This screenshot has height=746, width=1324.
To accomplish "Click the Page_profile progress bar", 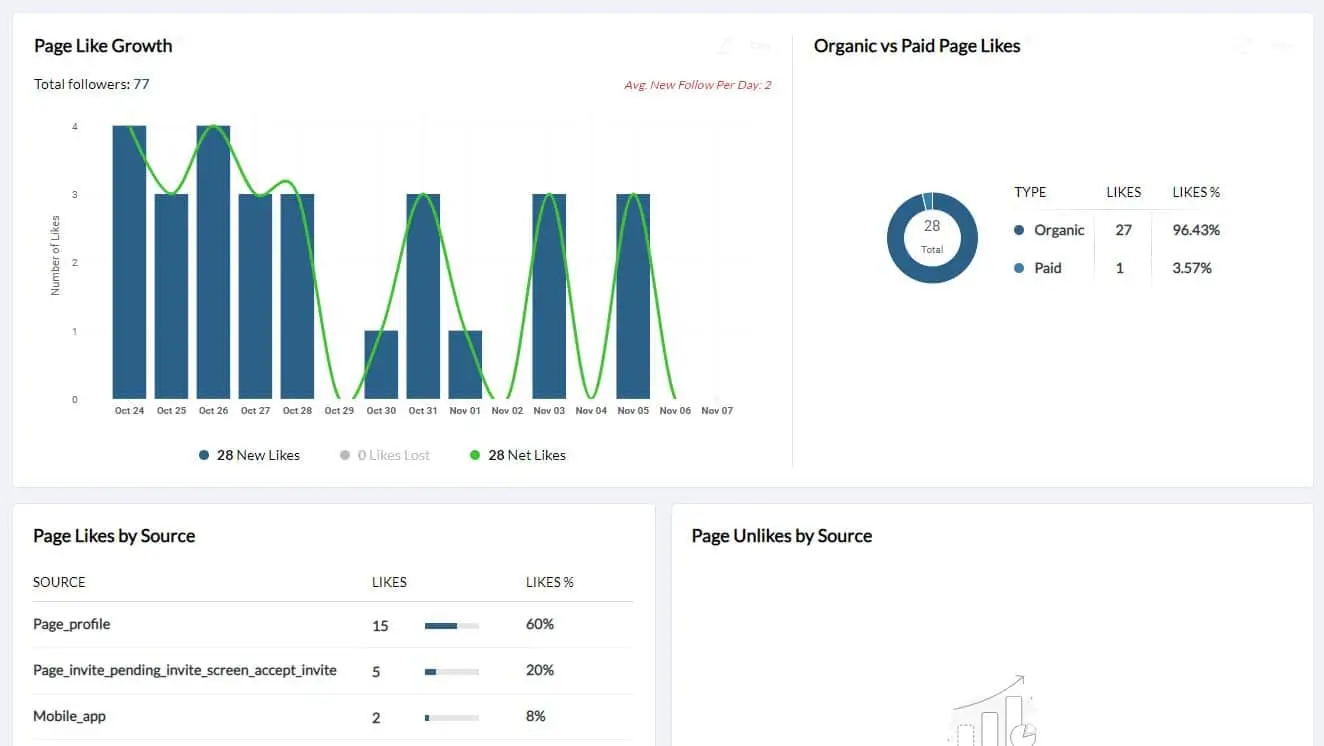I will [x=452, y=626].
